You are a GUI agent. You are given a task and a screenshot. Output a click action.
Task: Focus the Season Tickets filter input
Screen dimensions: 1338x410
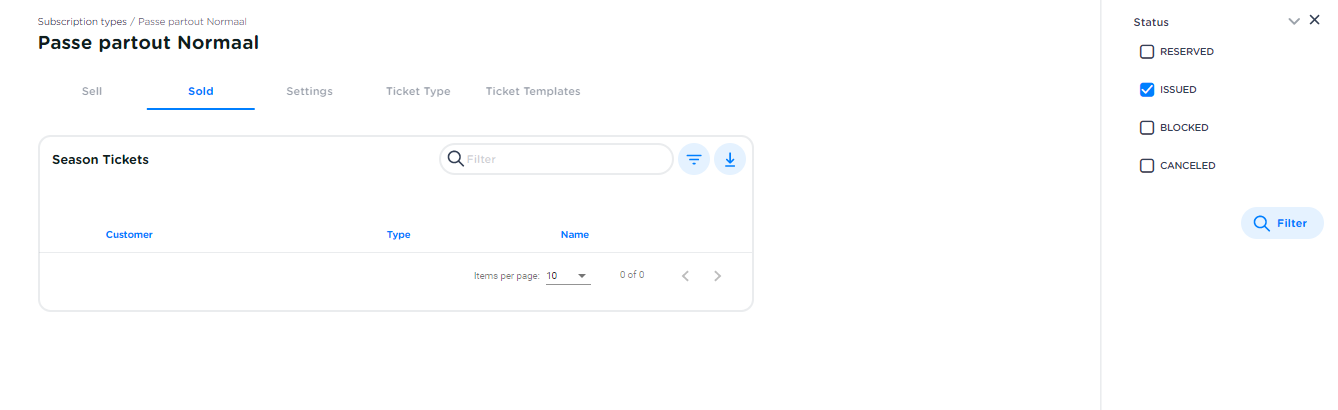tap(565, 159)
